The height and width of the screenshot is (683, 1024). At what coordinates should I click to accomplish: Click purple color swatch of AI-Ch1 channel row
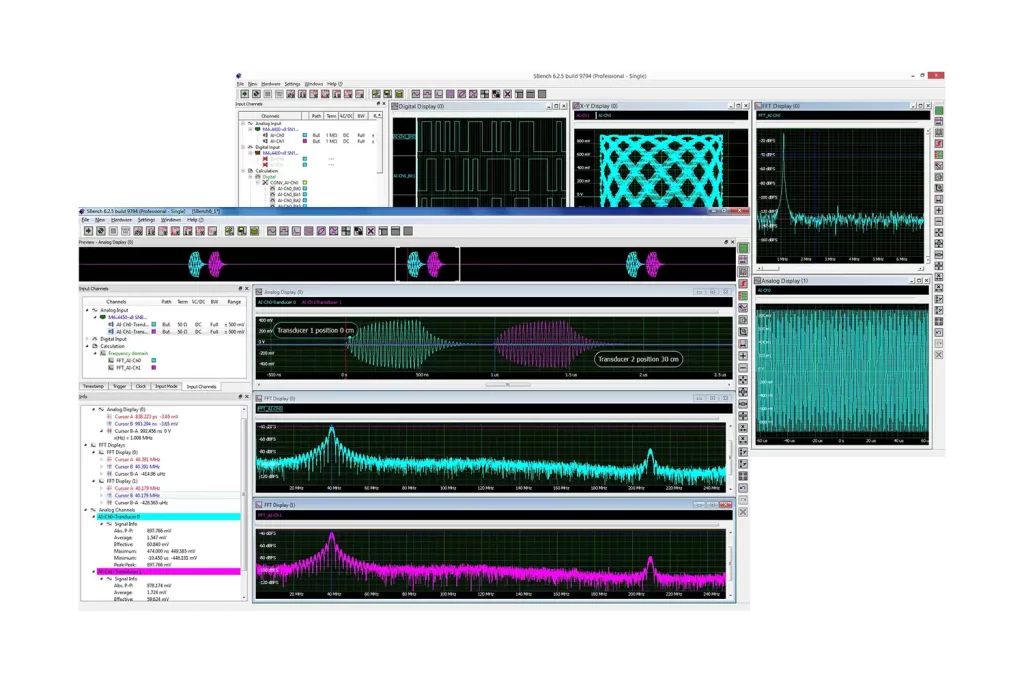(154, 332)
